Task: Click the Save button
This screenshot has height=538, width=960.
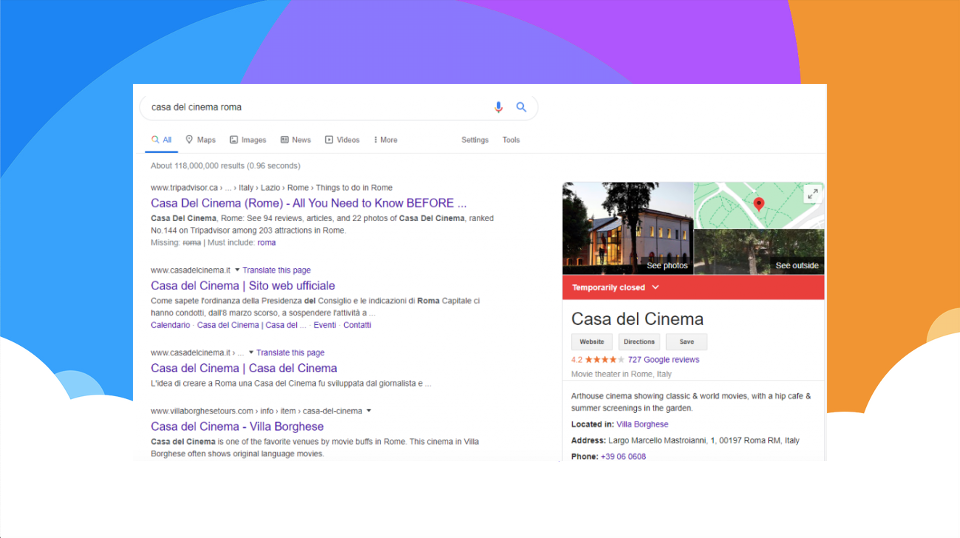Action: point(686,342)
